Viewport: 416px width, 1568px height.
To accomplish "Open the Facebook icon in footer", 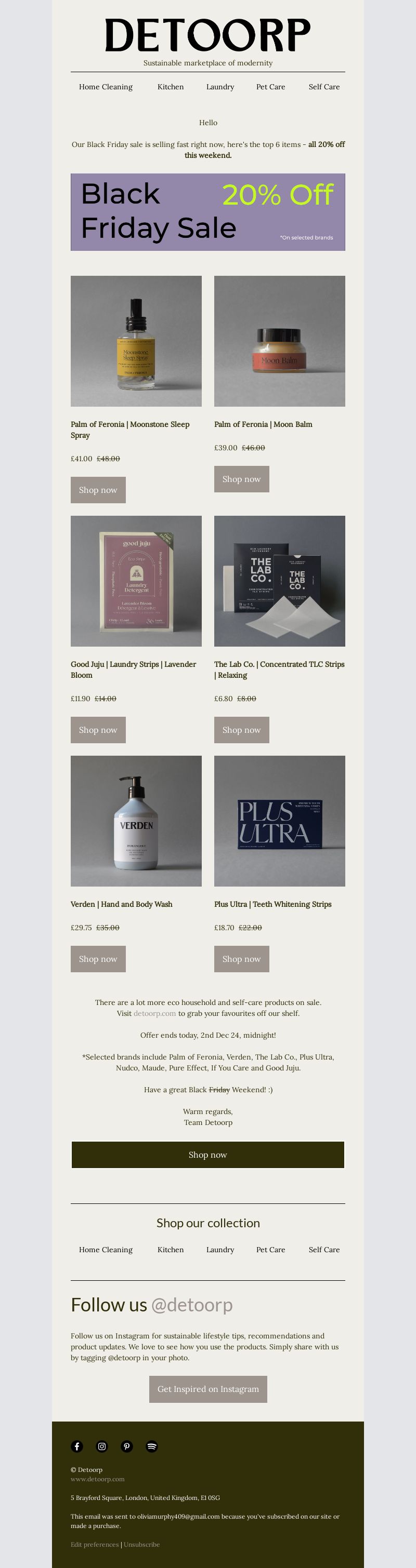I will point(77,1446).
